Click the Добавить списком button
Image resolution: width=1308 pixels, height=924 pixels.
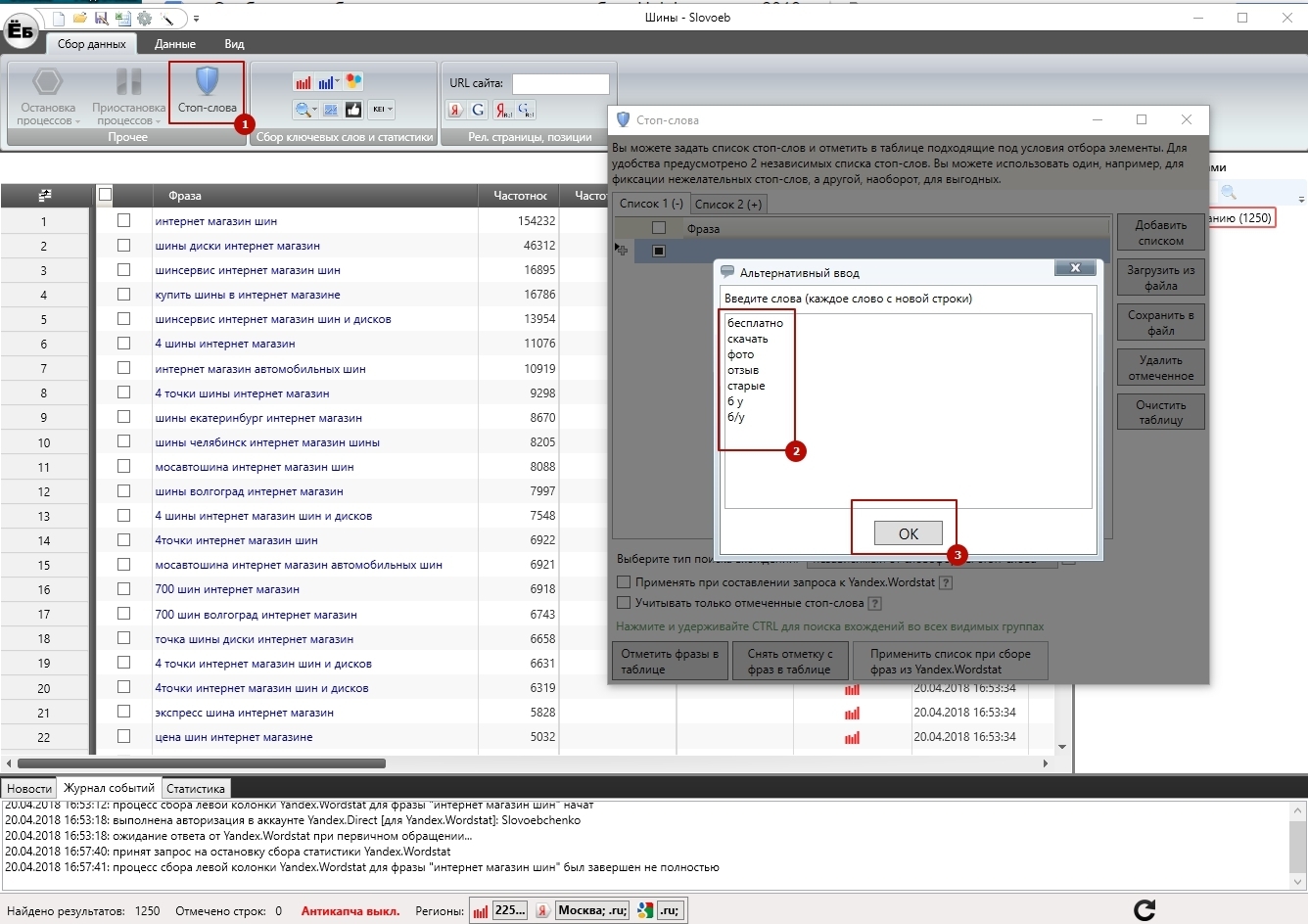click(x=1161, y=233)
